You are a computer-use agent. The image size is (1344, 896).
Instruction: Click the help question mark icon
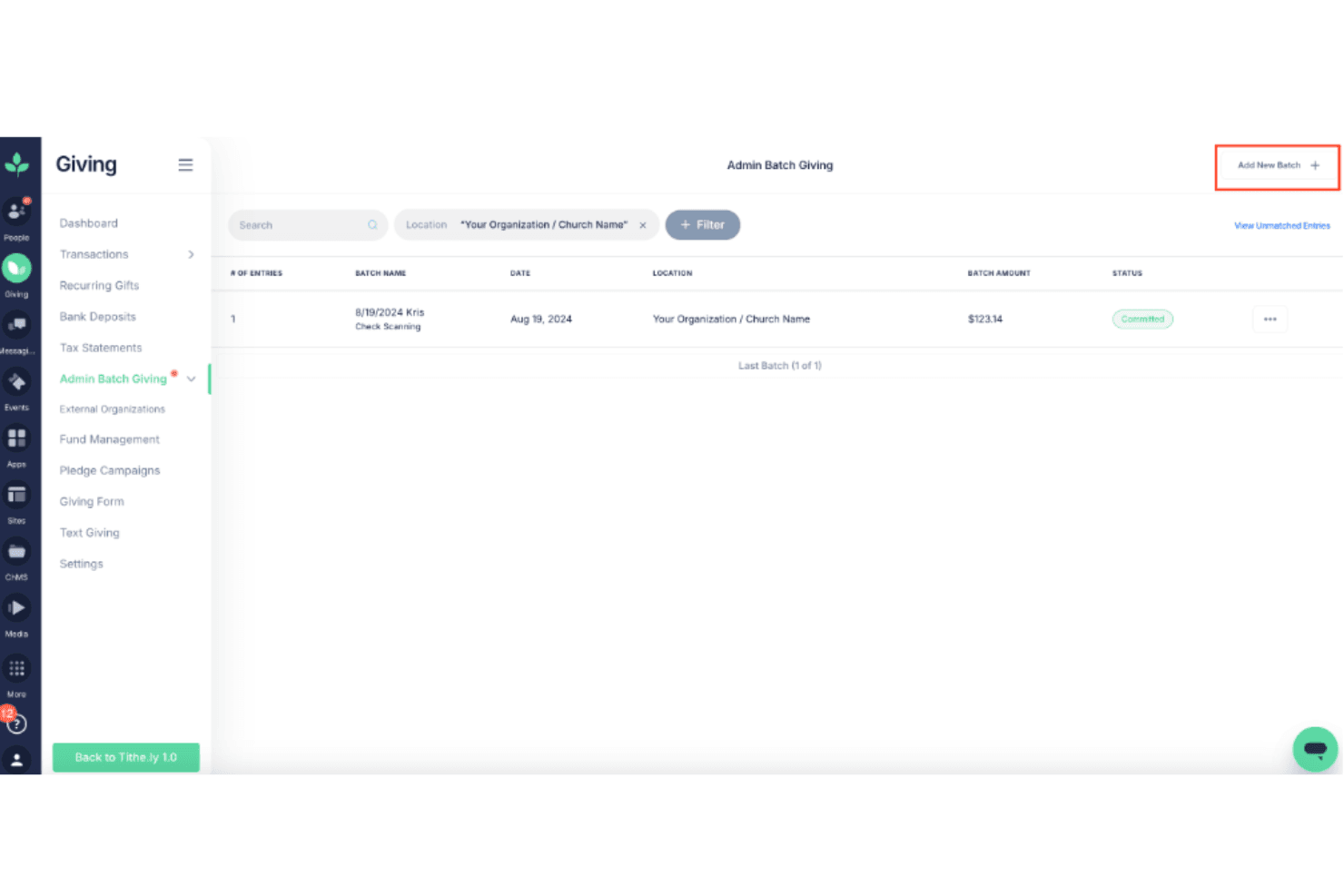pyautogui.click(x=16, y=724)
